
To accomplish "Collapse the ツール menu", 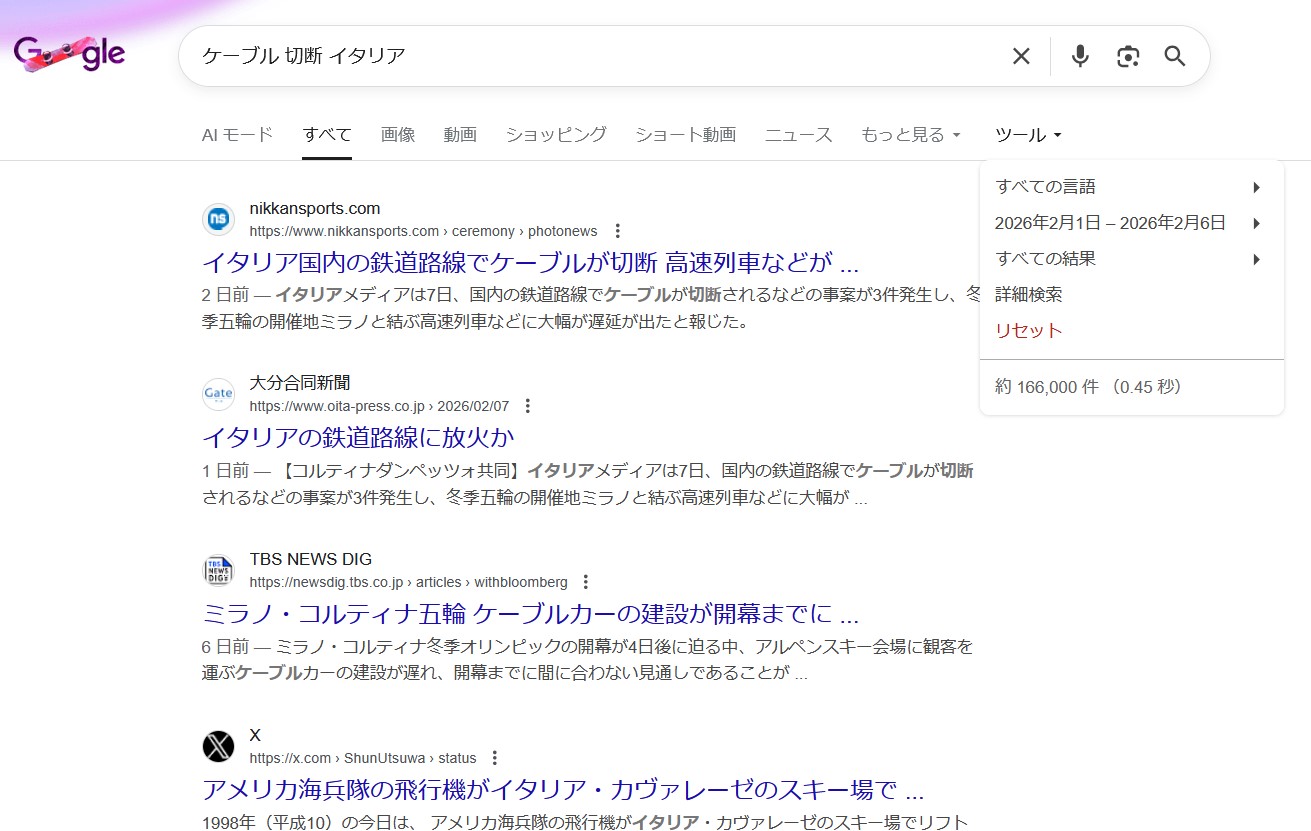I will click(x=1028, y=135).
